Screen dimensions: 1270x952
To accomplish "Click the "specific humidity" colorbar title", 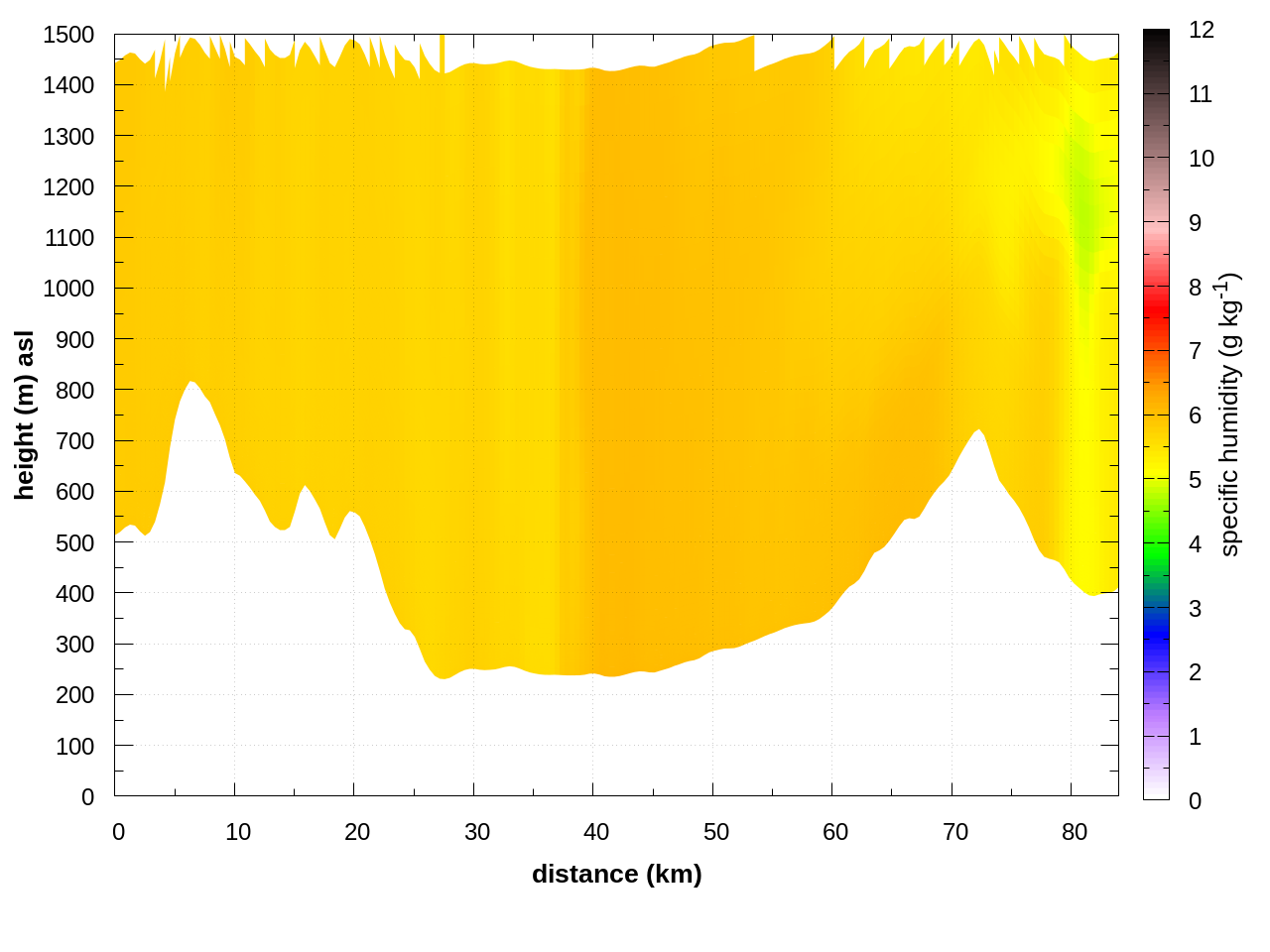I will (x=1230, y=415).
